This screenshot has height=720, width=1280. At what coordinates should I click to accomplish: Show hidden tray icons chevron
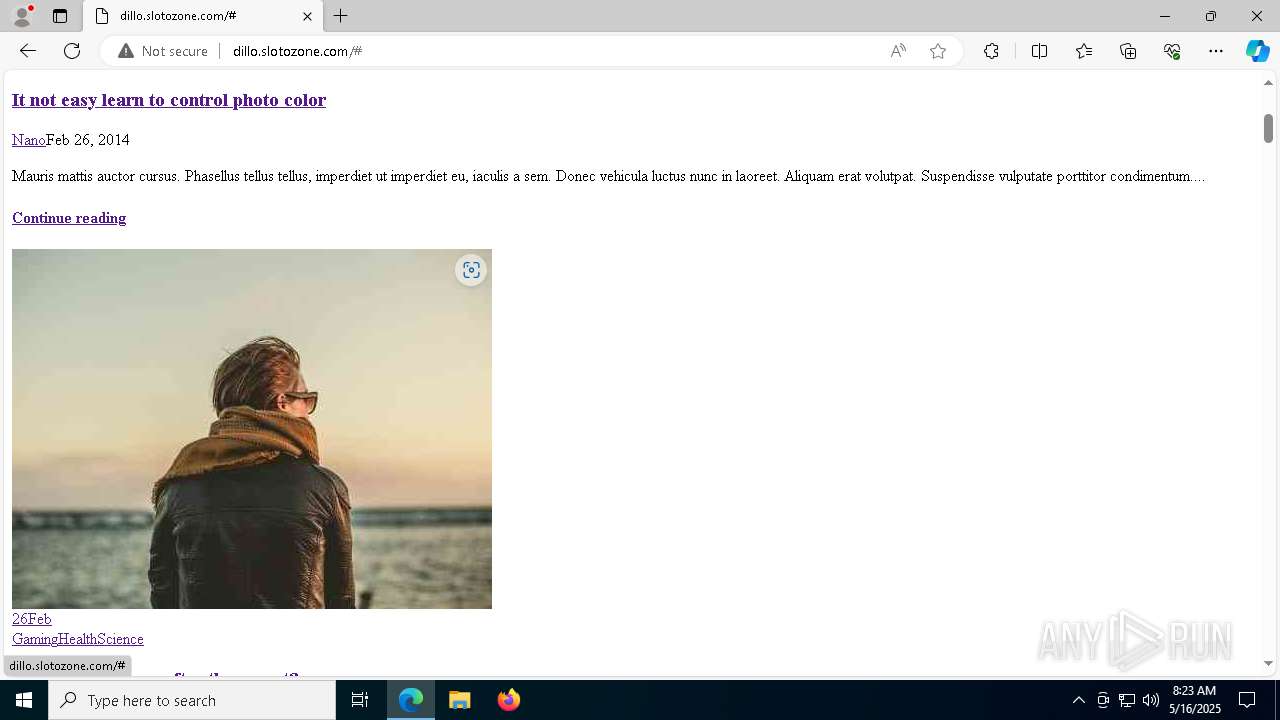1078,700
